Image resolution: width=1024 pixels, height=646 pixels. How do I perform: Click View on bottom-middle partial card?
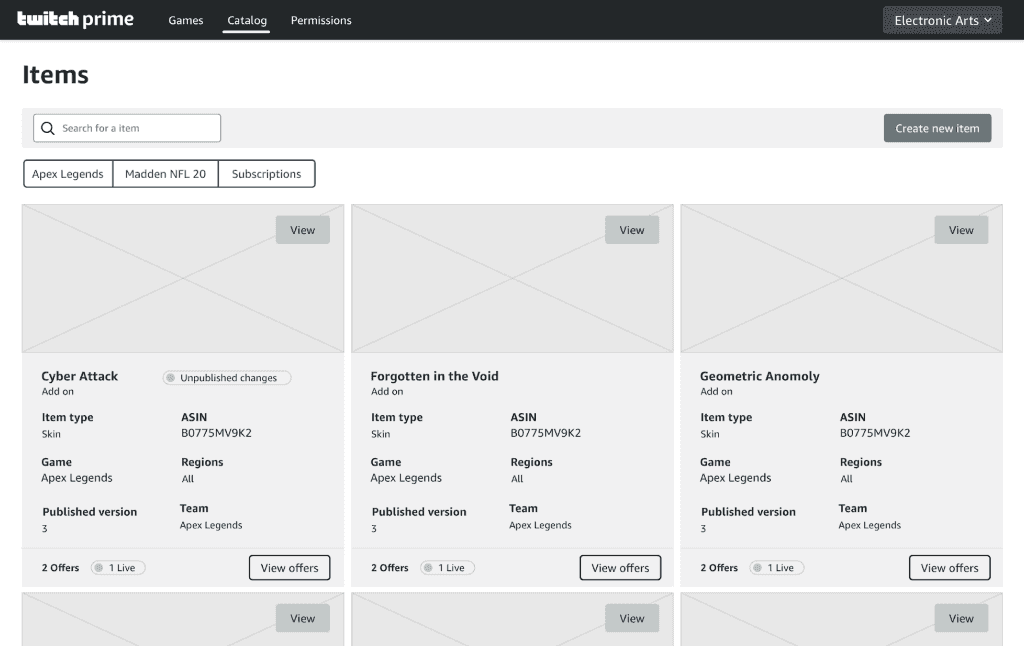click(632, 618)
